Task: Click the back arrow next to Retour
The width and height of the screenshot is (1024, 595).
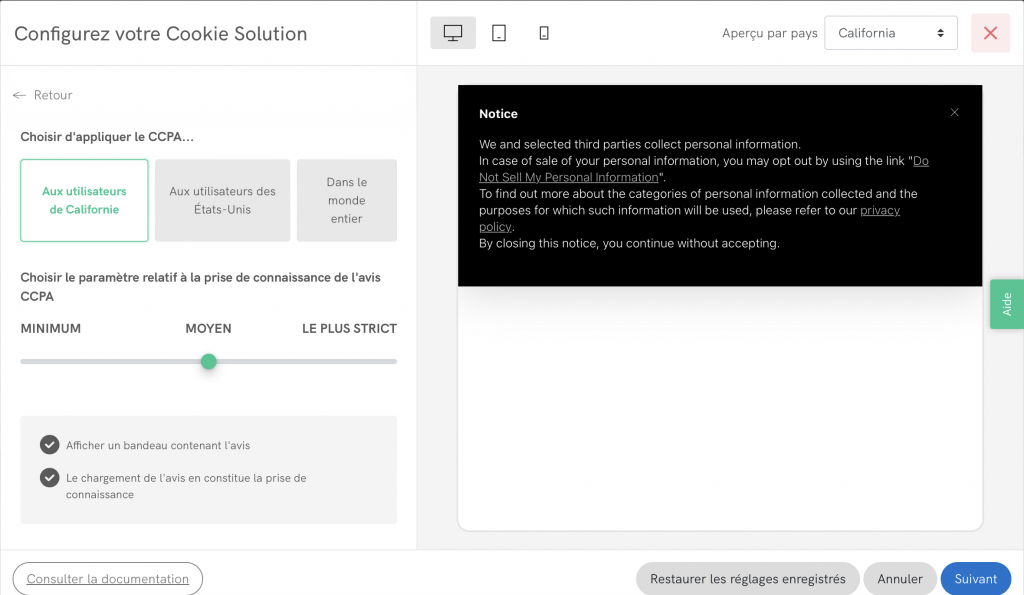Action: click(19, 95)
